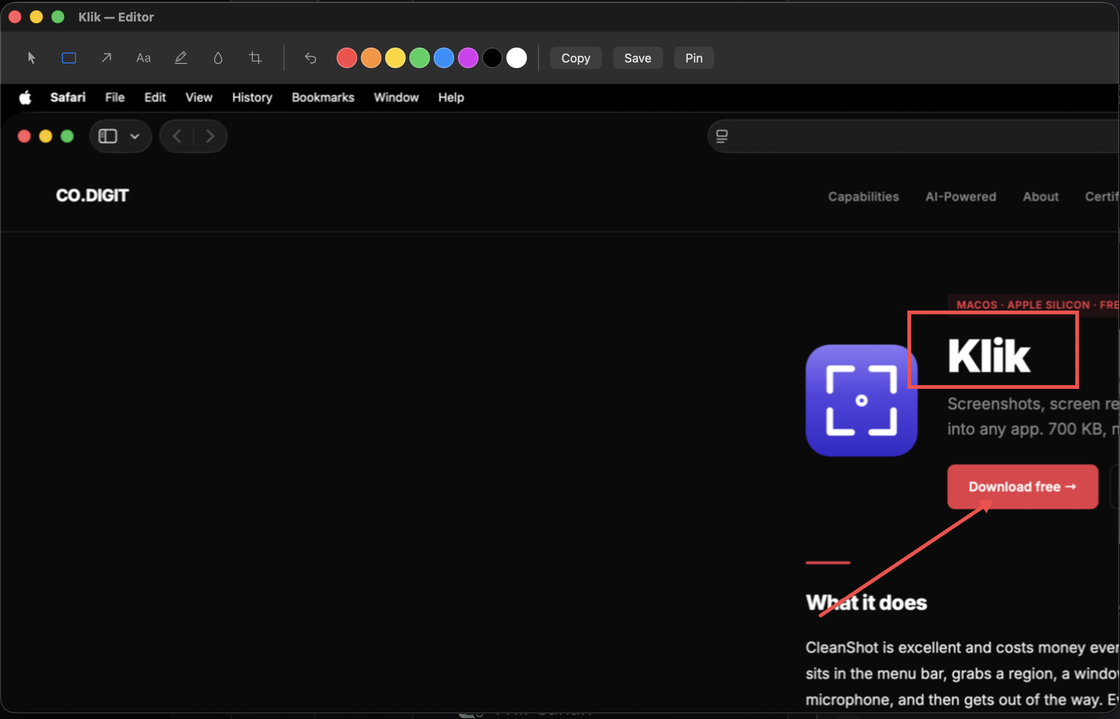This screenshot has height=719, width=1120.
Task: Expand the sidebar dropdown chevron
Action: (x=135, y=136)
